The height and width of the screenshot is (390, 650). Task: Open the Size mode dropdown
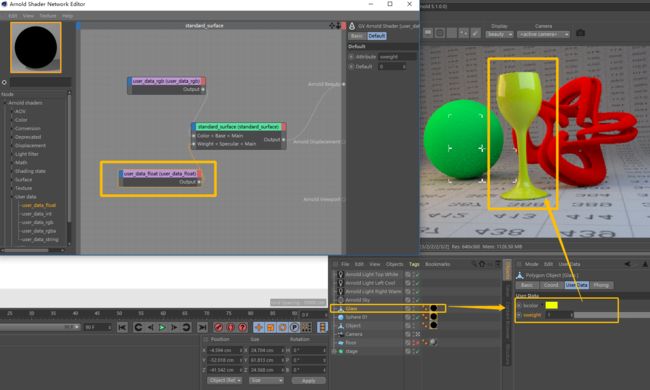(266, 380)
